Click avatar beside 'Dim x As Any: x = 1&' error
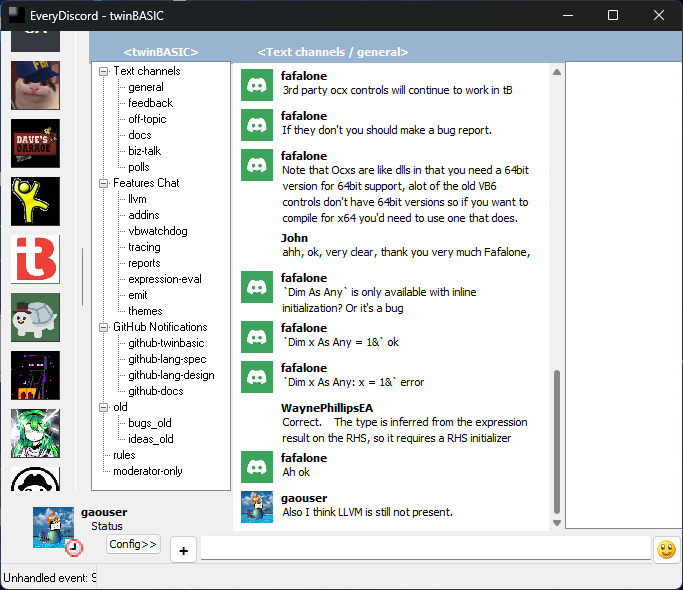This screenshot has height=590, width=683. coord(257,377)
